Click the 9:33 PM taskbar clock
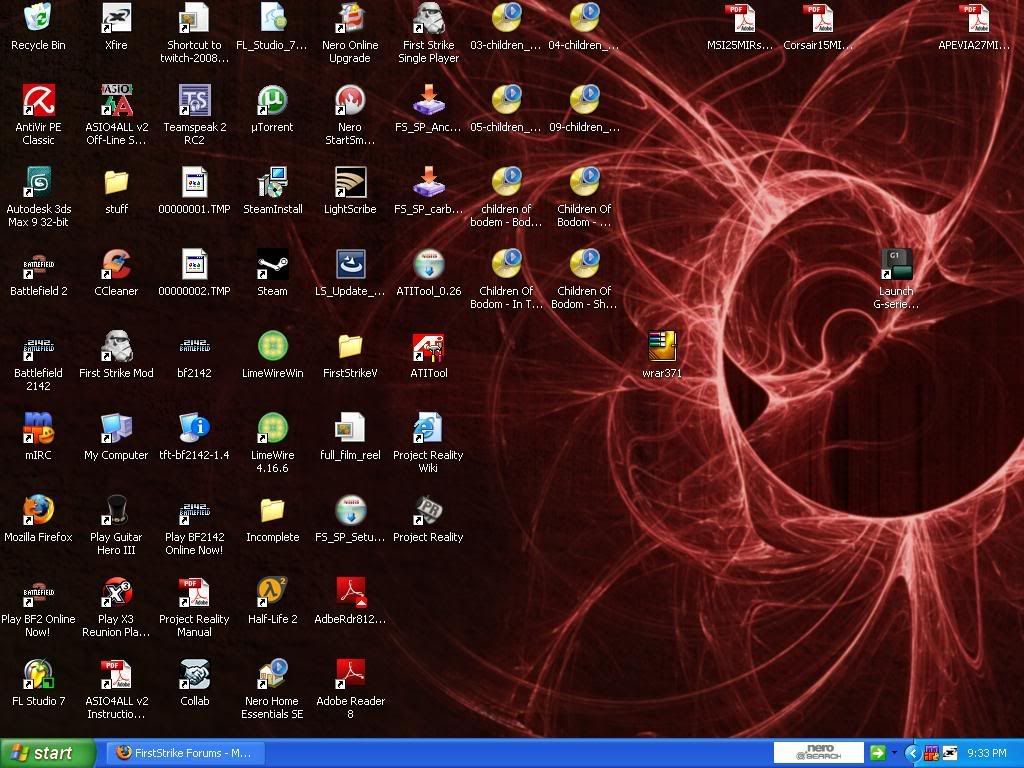 [x=987, y=753]
